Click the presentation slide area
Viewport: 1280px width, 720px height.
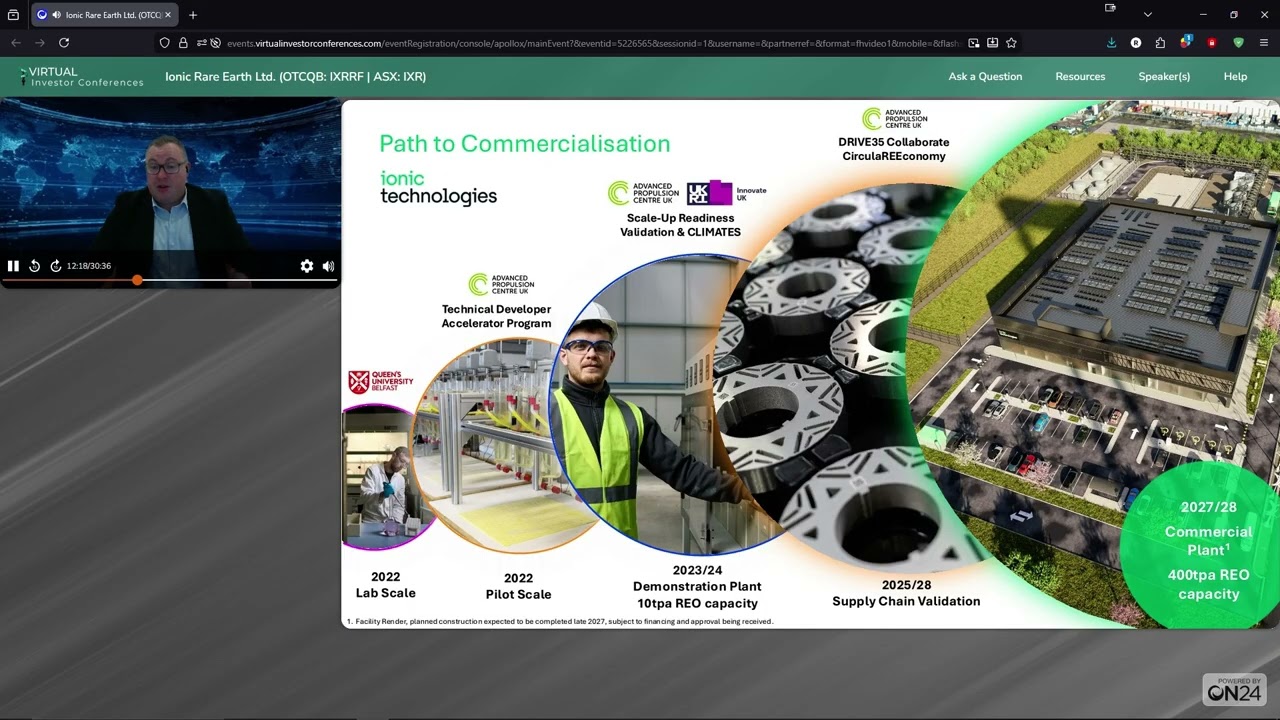click(x=810, y=364)
